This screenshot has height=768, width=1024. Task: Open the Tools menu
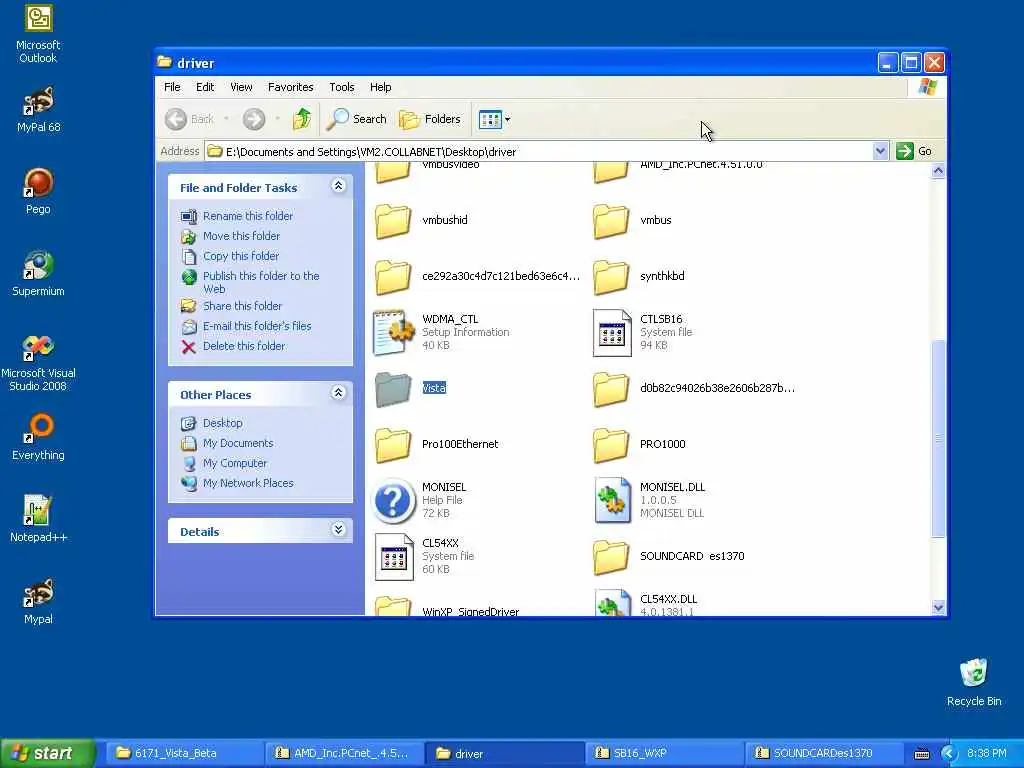342,87
